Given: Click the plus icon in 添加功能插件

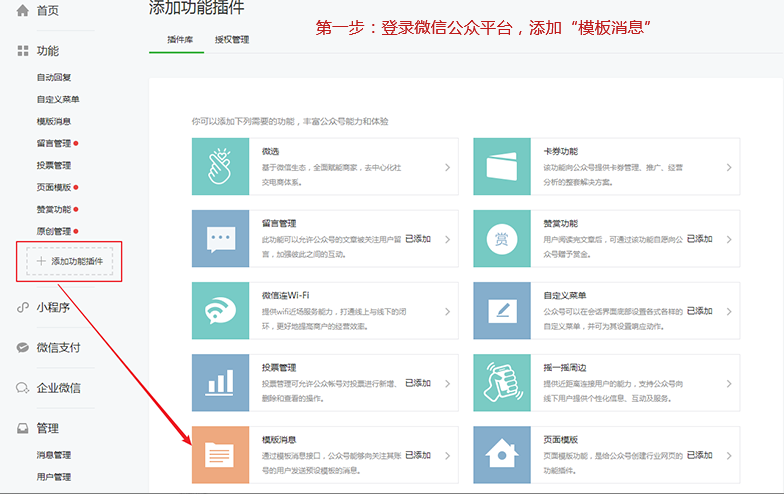Looking at the screenshot, I should [41, 261].
